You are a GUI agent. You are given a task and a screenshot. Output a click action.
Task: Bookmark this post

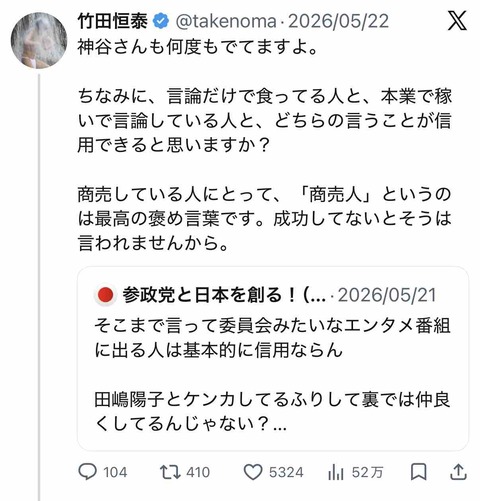(x=418, y=472)
